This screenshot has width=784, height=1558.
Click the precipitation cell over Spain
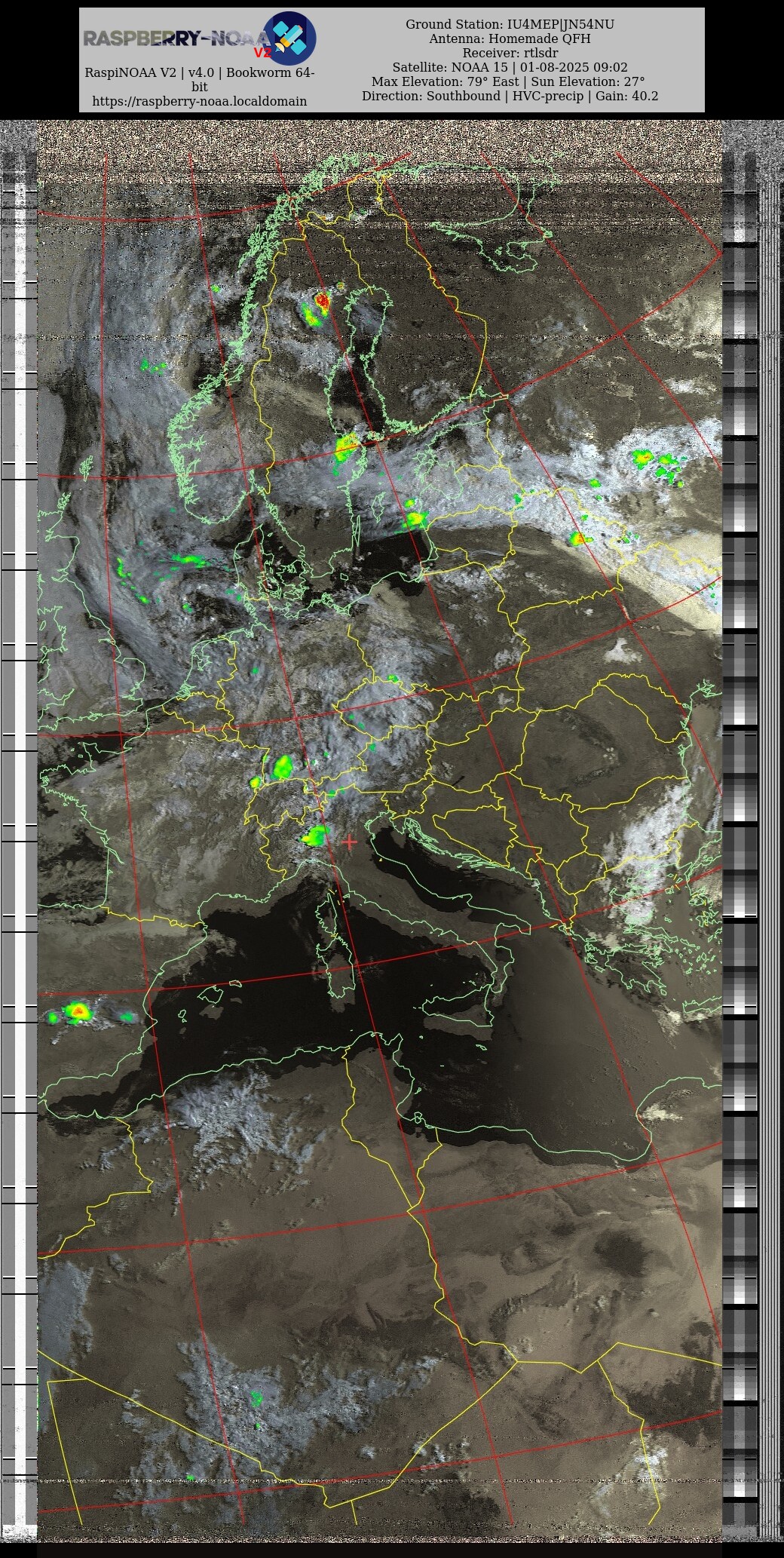pos(77,1011)
